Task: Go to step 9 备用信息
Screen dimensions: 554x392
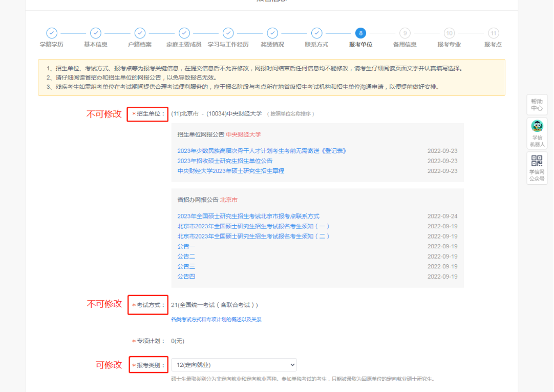Action: point(405,33)
